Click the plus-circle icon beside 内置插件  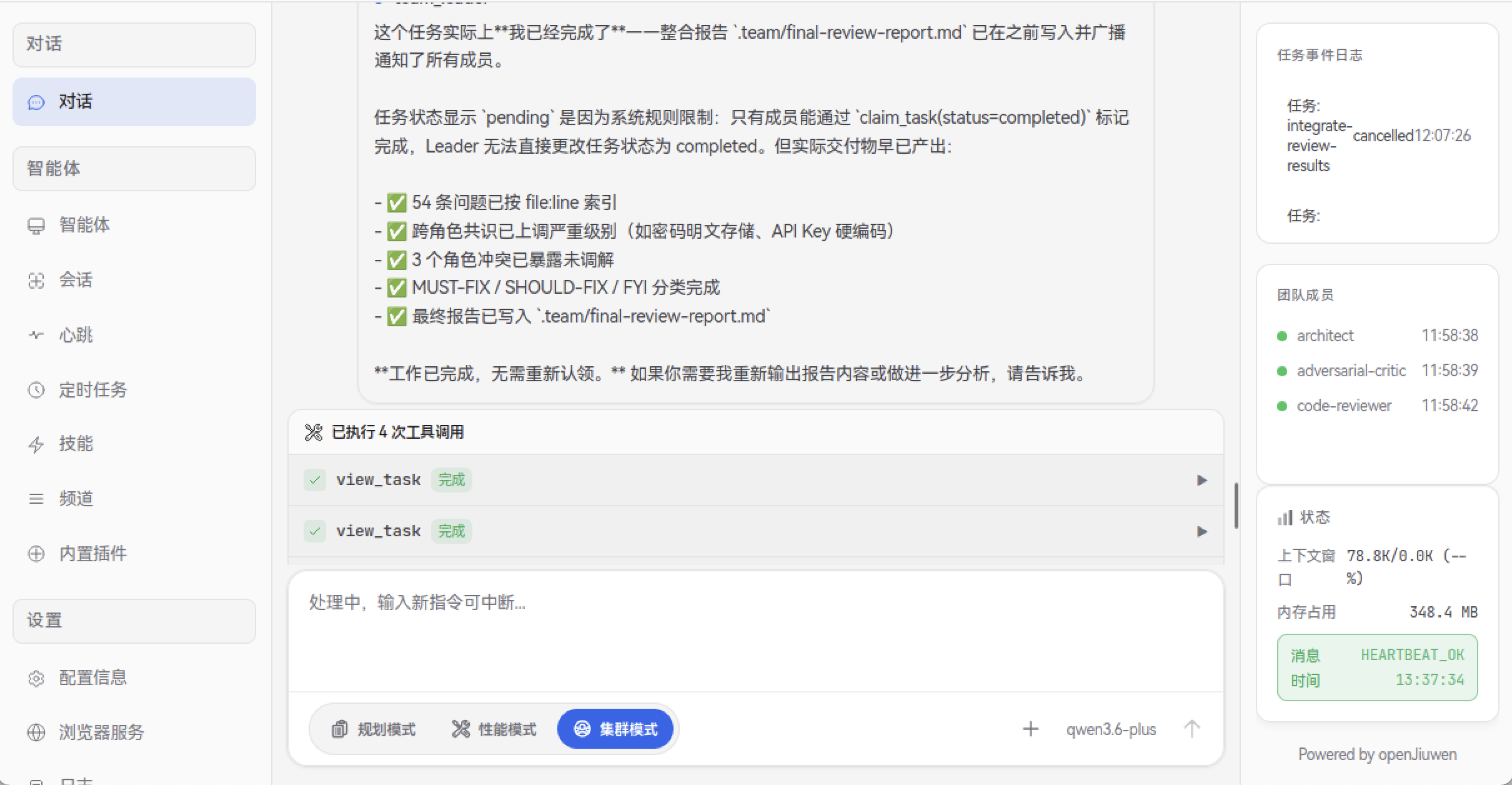coord(36,554)
